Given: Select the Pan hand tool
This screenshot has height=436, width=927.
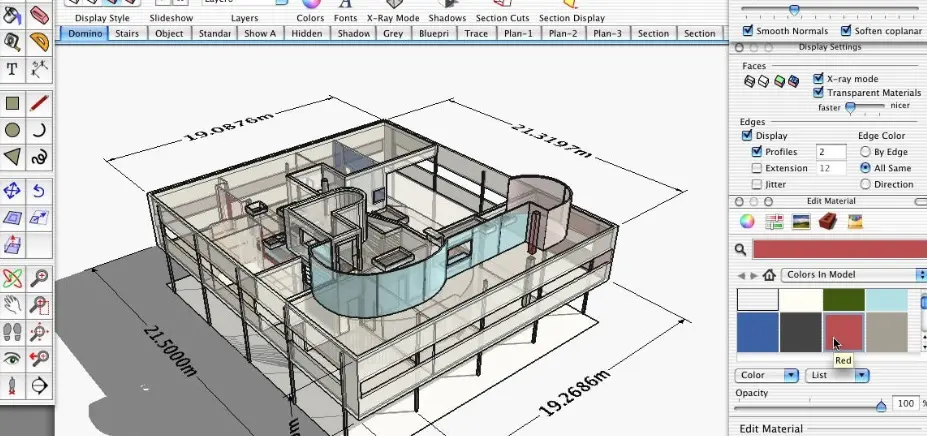Looking at the screenshot, I should (12, 304).
